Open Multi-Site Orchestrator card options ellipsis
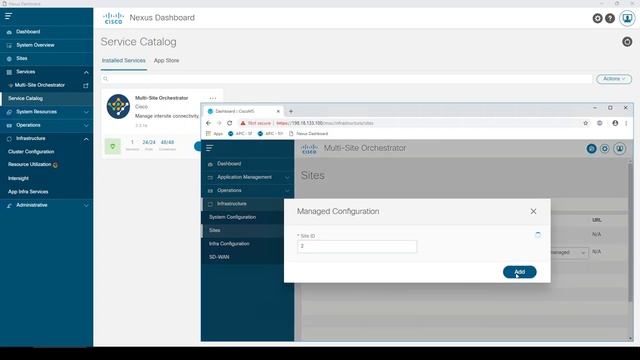The image size is (640, 360). pyautogui.click(x=213, y=98)
